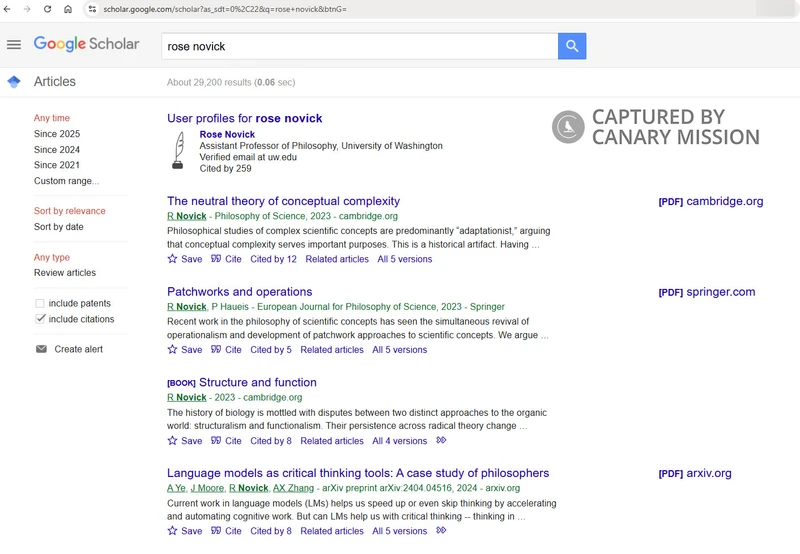This screenshot has width=800, height=554.
Task: Click star icon to save 'Language models' result
Action: [172, 531]
